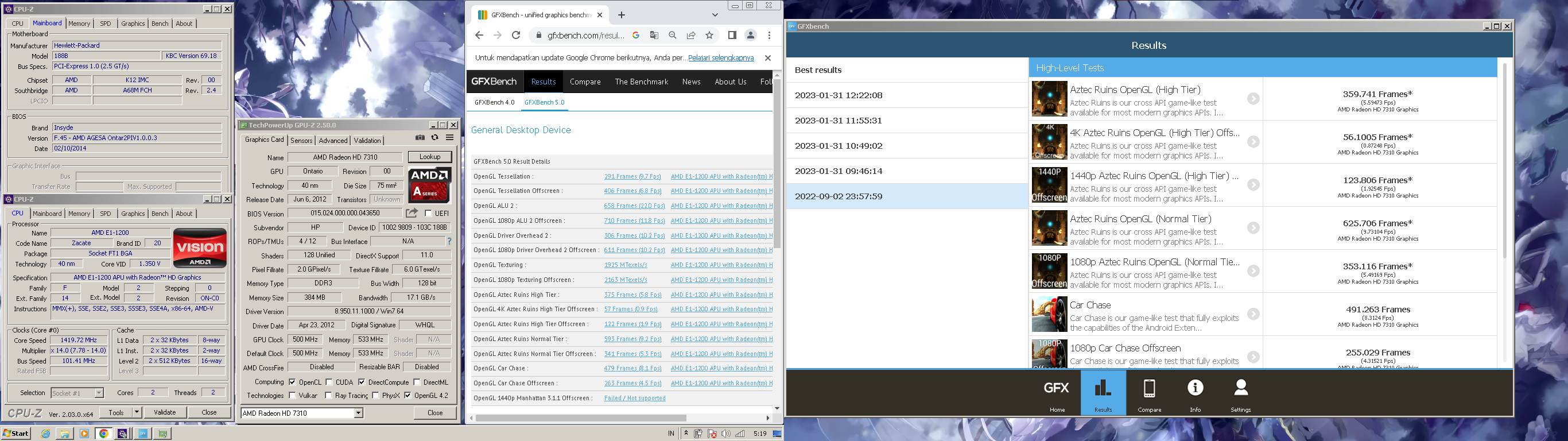Switch to the Advanced tab in GPU-Z

(x=333, y=141)
